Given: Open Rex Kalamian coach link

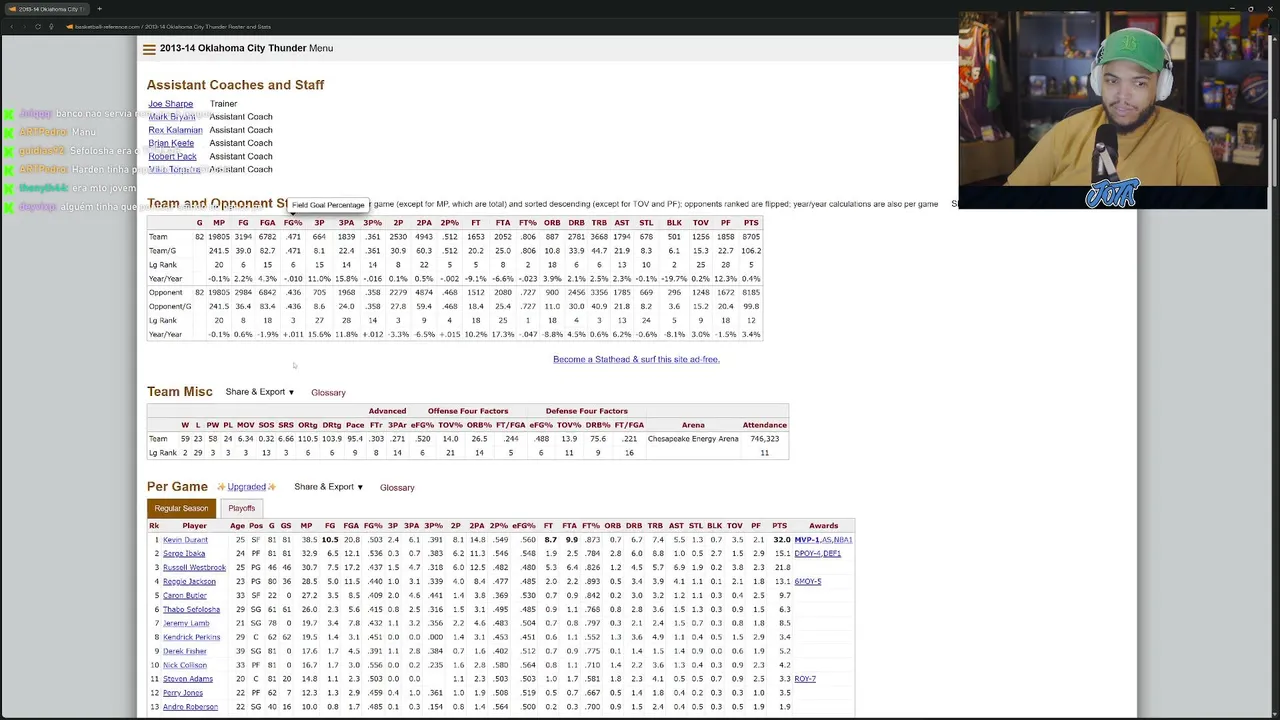Looking at the screenshot, I should point(175,130).
